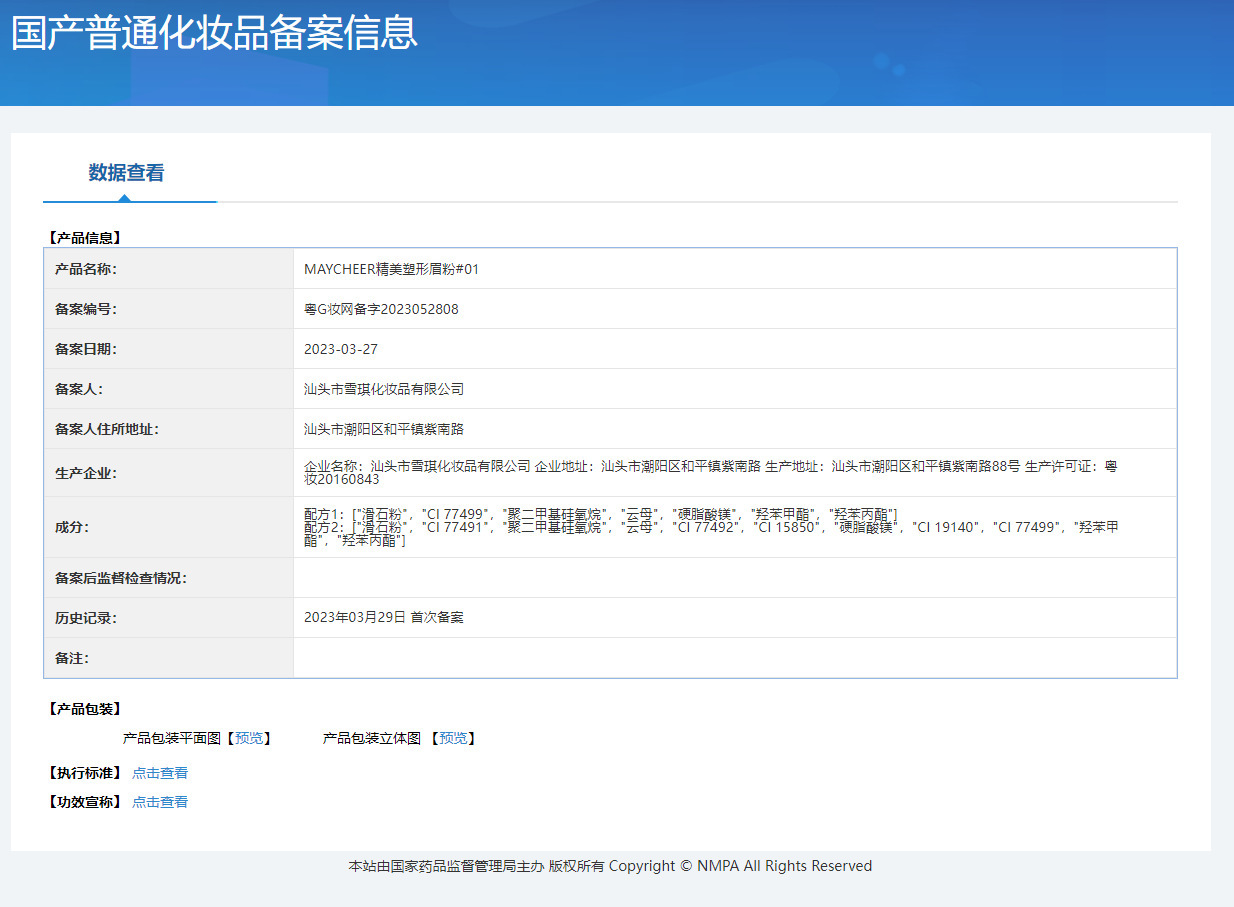Click the 配方1 ingredient list
The image size is (1234, 907).
(x=600, y=513)
